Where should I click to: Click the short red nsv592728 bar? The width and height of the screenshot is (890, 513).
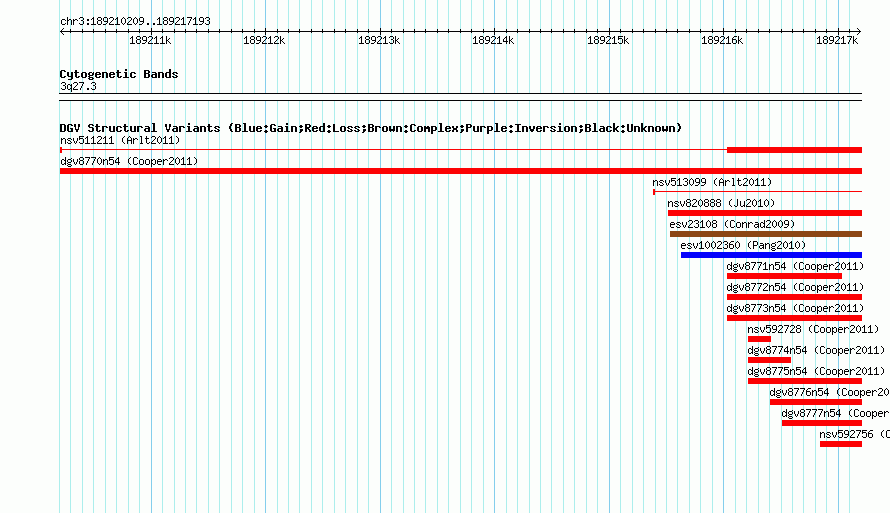pos(759,339)
